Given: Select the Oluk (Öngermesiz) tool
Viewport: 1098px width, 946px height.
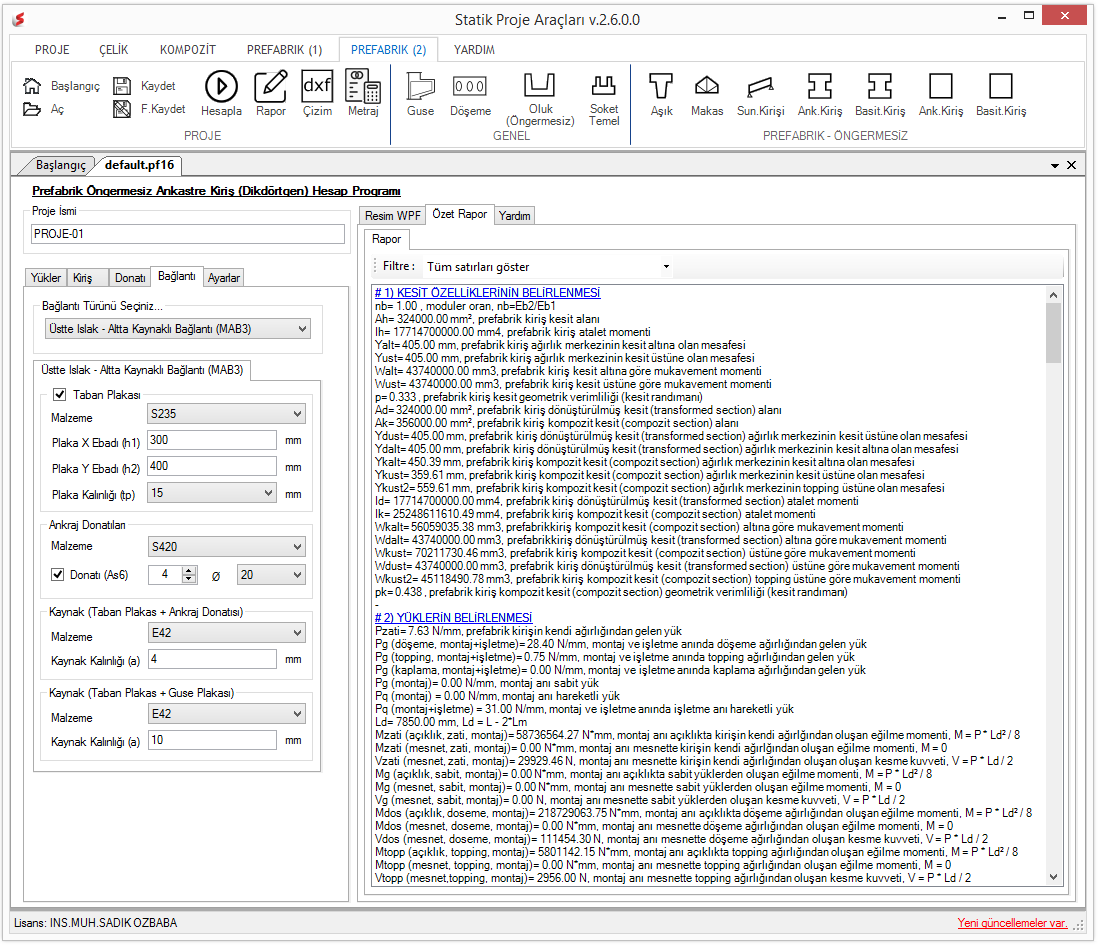Looking at the screenshot, I should click(x=540, y=99).
